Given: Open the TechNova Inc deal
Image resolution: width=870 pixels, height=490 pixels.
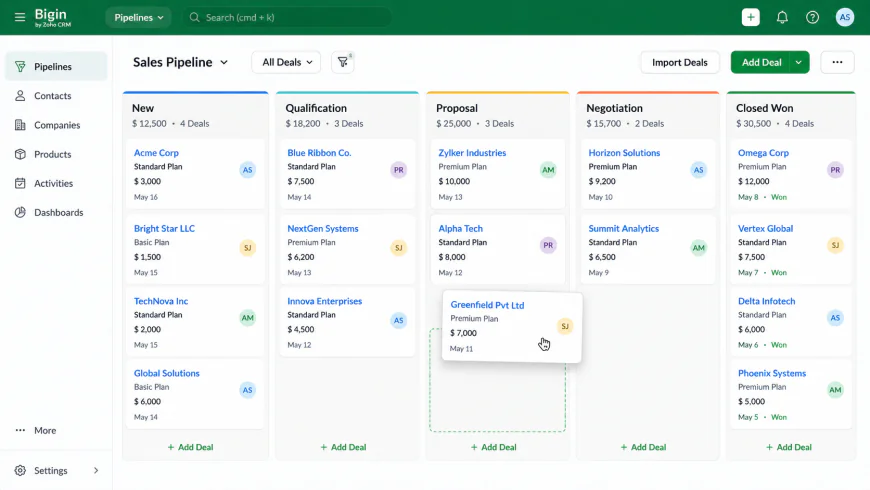Looking at the screenshot, I should [x=161, y=301].
